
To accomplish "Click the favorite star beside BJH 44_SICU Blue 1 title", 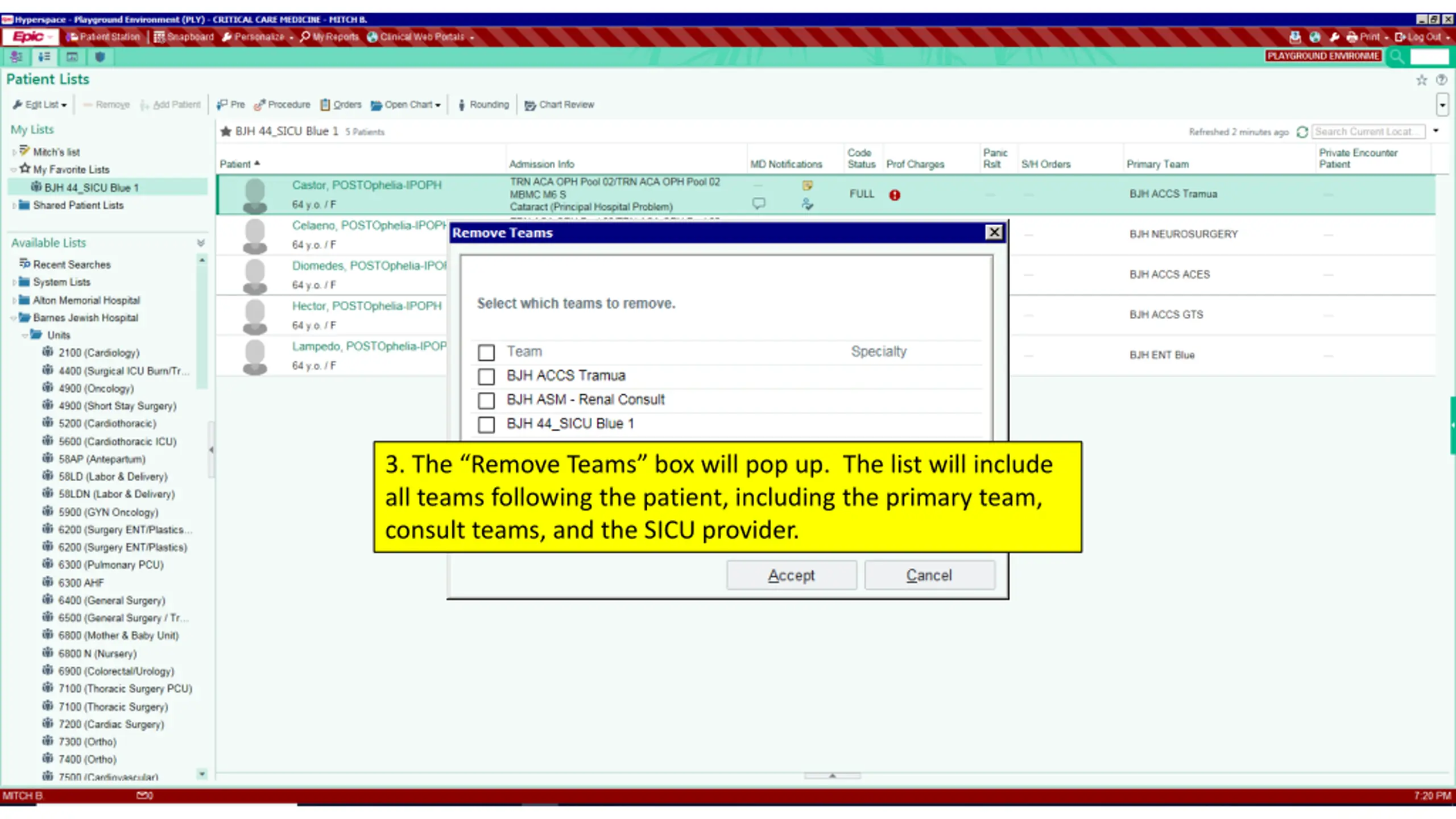I will (x=226, y=132).
